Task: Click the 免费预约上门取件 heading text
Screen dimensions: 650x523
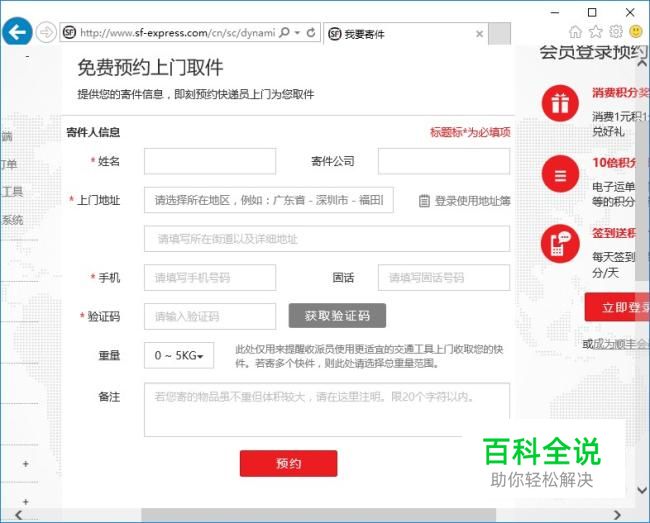Action: [x=150, y=68]
